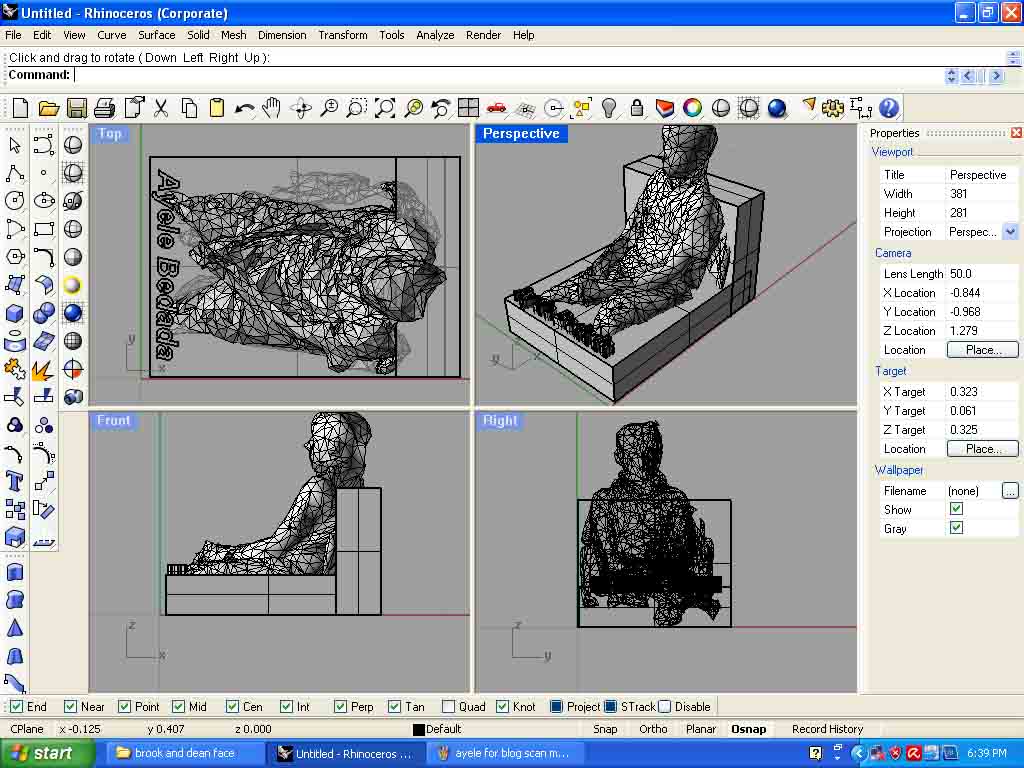This screenshot has width=1024, height=768.
Task: Click the Explode tool icon
Action: (41, 372)
